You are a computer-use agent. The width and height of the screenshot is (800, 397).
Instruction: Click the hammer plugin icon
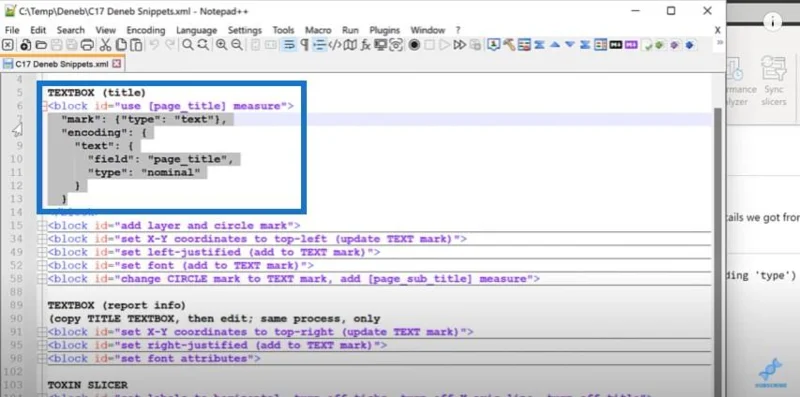pyautogui.click(x=509, y=45)
